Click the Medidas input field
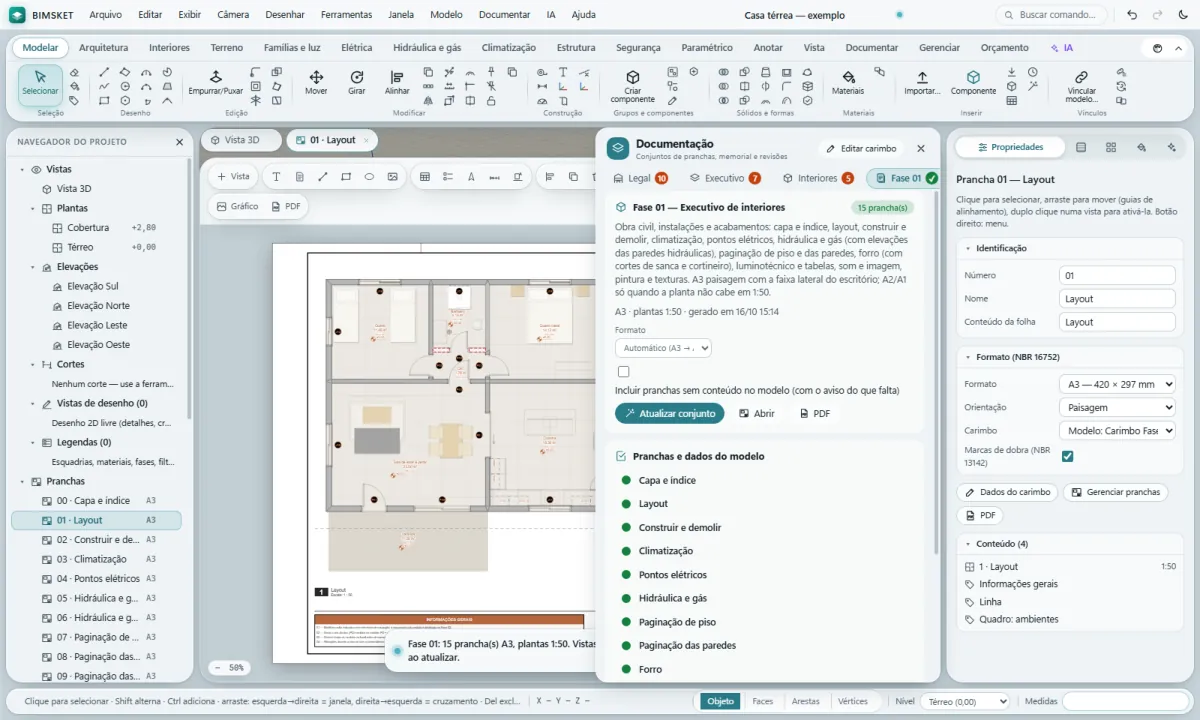 (x=1125, y=702)
